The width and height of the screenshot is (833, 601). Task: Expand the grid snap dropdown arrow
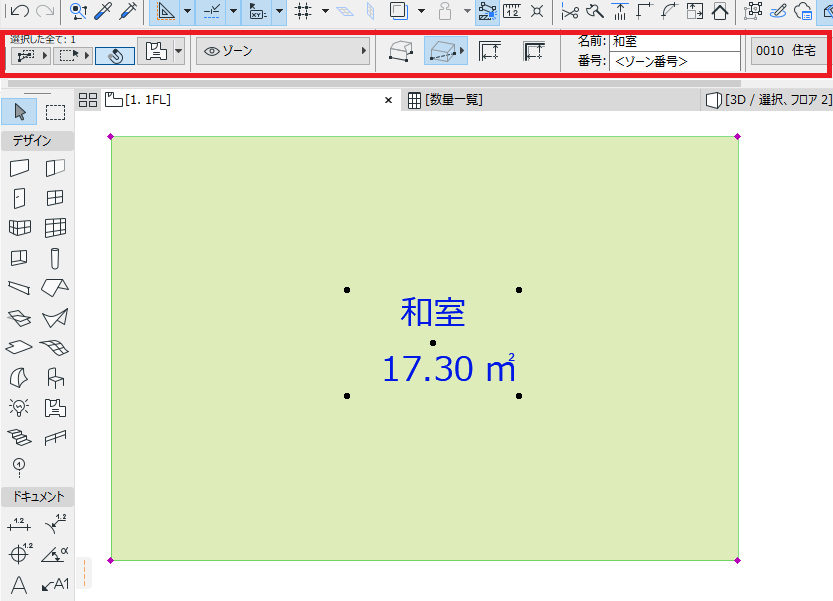(325, 11)
